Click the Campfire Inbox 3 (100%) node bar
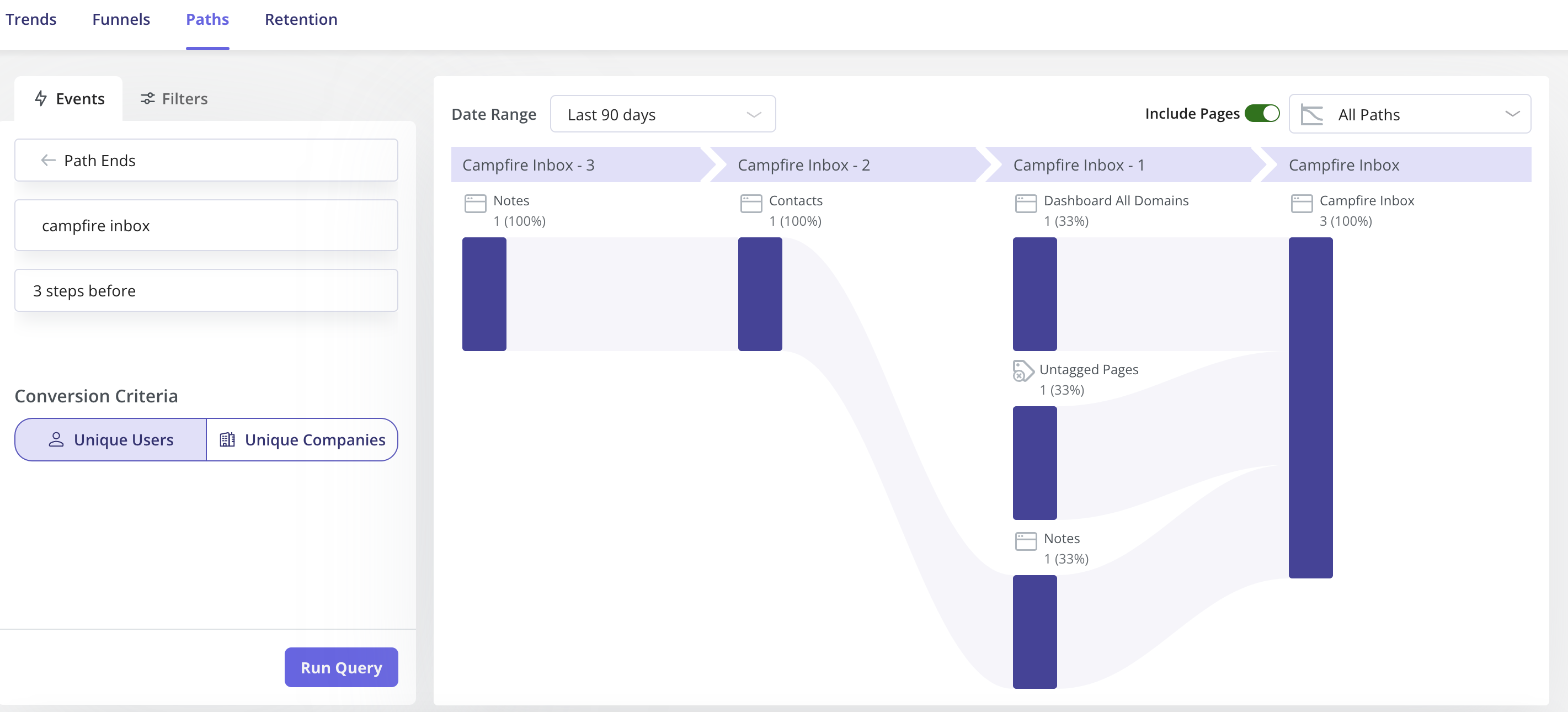1568x712 pixels. tap(1310, 407)
